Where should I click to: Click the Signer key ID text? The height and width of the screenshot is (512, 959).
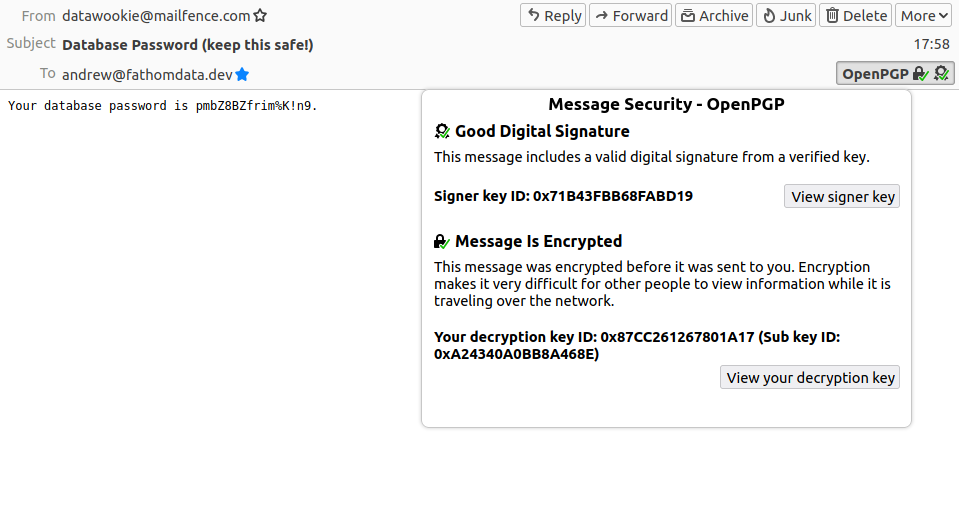(563, 196)
